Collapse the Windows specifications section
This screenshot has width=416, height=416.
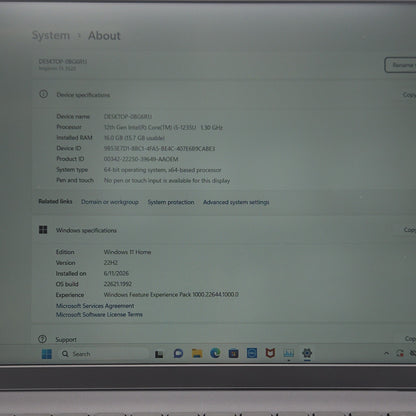(x=224, y=230)
